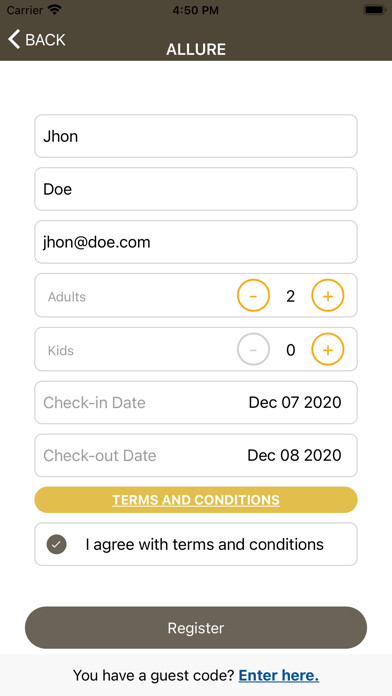Add a kid with the plus button
Image resolution: width=392 pixels, height=696 pixels.
click(x=328, y=349)
